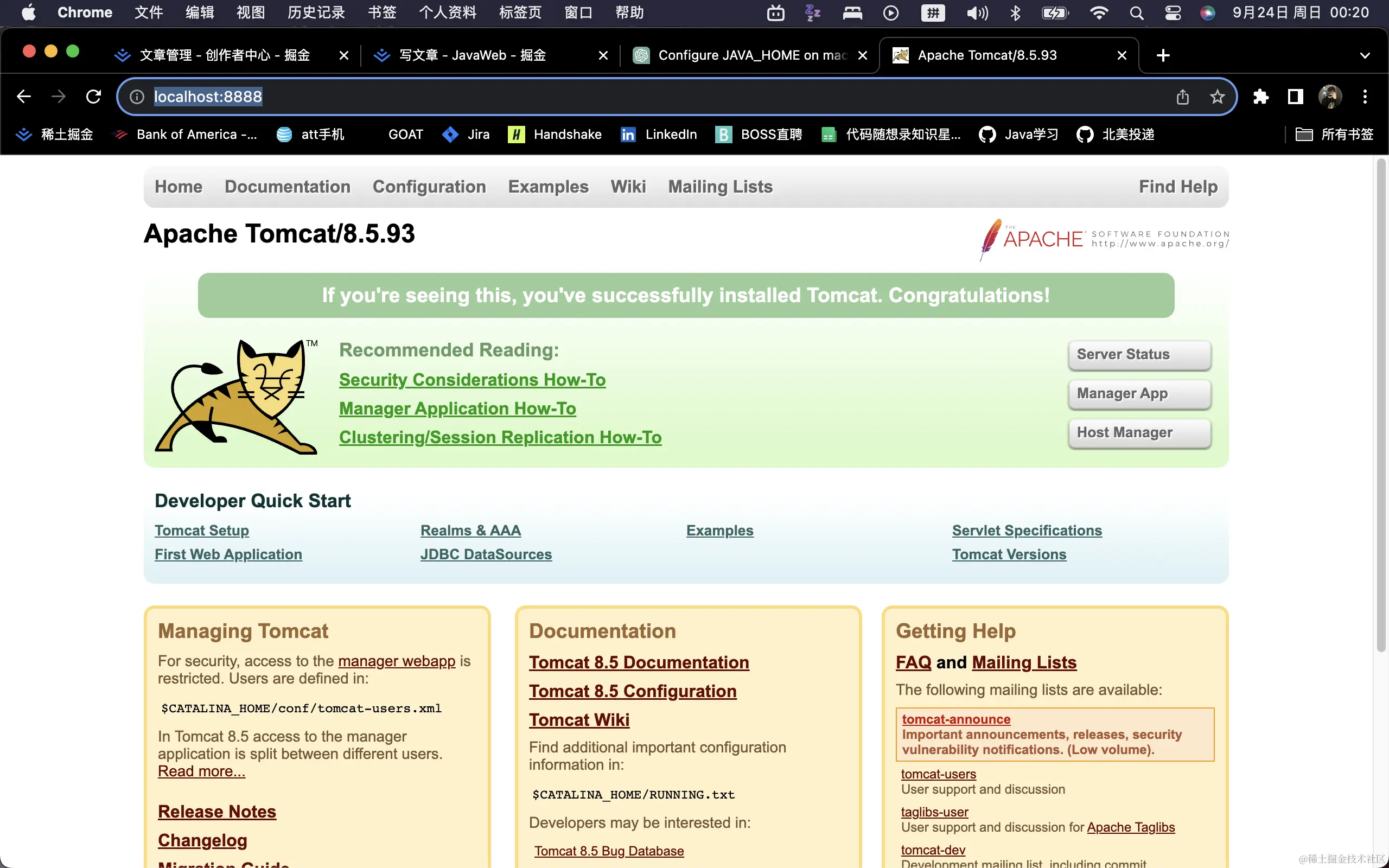The width and height of the screenshot is (1389, 868).
Task: Open macOS Control Center toggle icon
Action: [1173, 12]
